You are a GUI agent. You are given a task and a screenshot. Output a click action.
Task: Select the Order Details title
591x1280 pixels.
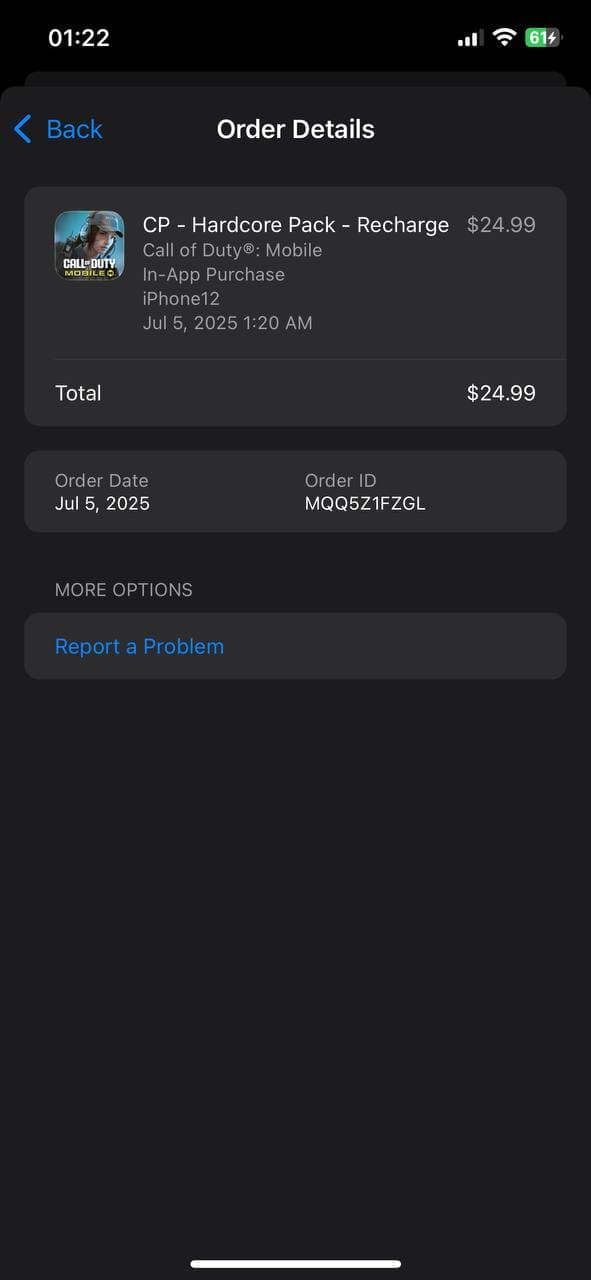click(296, 129)
